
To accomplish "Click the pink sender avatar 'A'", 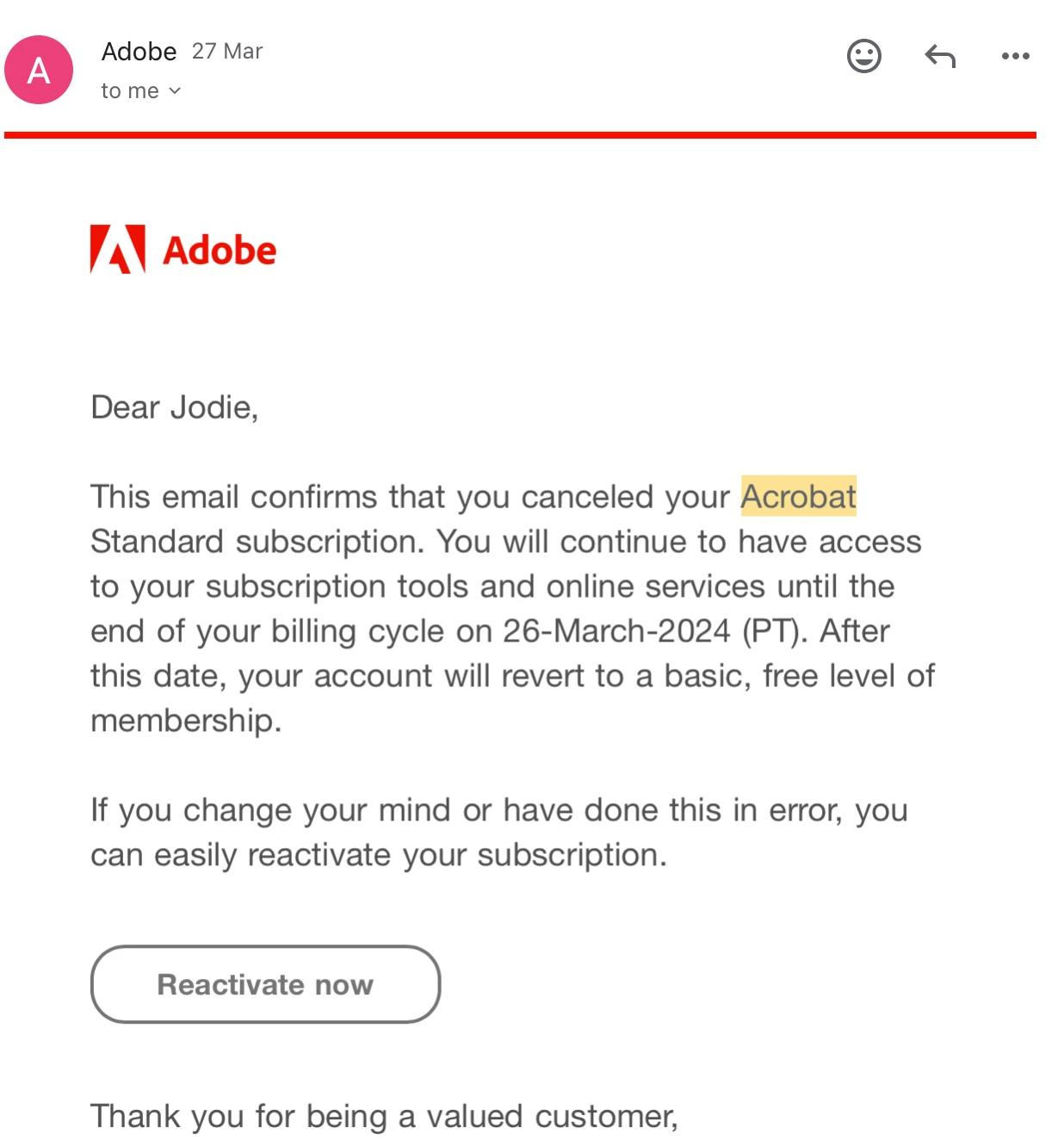I will click(39, 70).
